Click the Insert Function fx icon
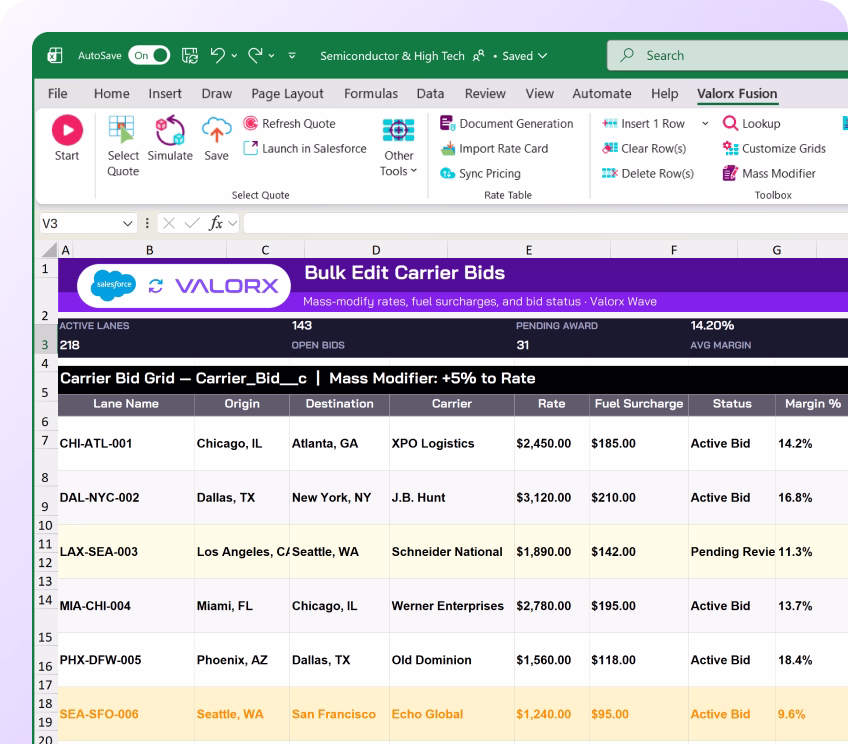This screenshot has width=848, height=744. (216, 223)
